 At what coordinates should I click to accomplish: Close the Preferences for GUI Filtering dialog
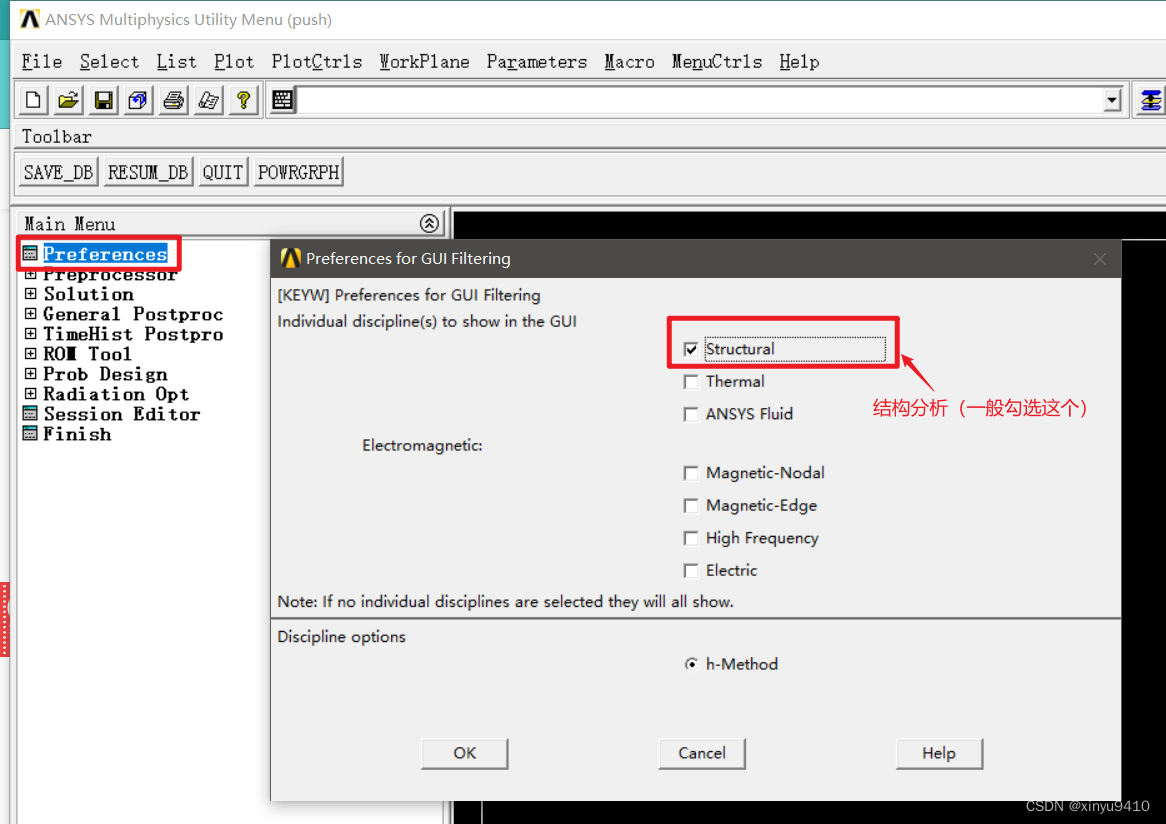[x=1100, y=259]
